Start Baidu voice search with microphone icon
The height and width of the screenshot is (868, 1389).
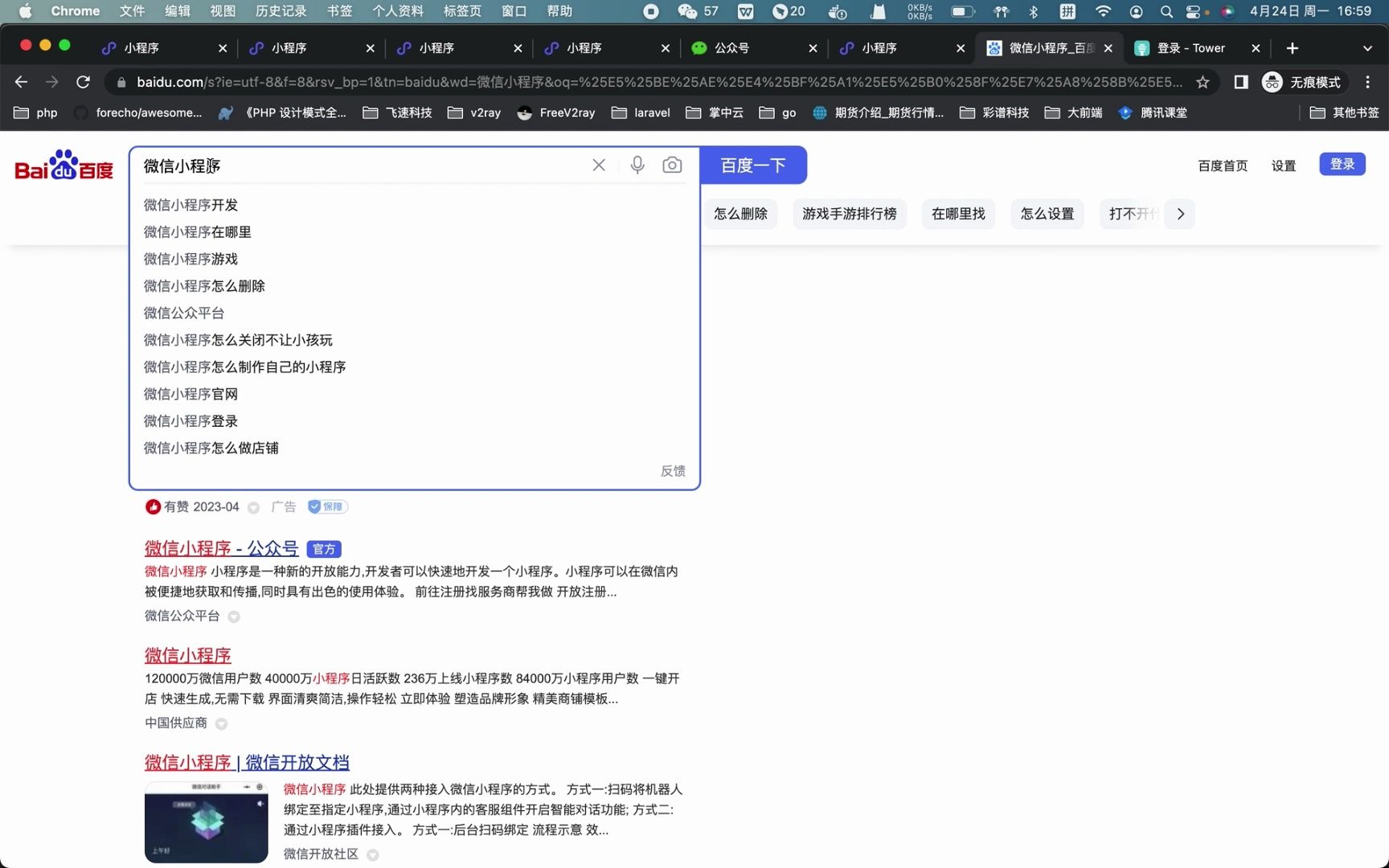(637, 165)
